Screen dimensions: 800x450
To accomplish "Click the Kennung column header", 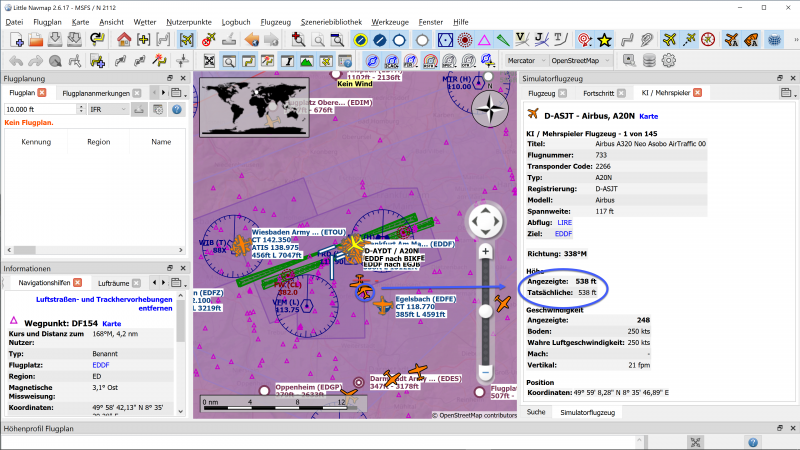I will pos(36,142).
